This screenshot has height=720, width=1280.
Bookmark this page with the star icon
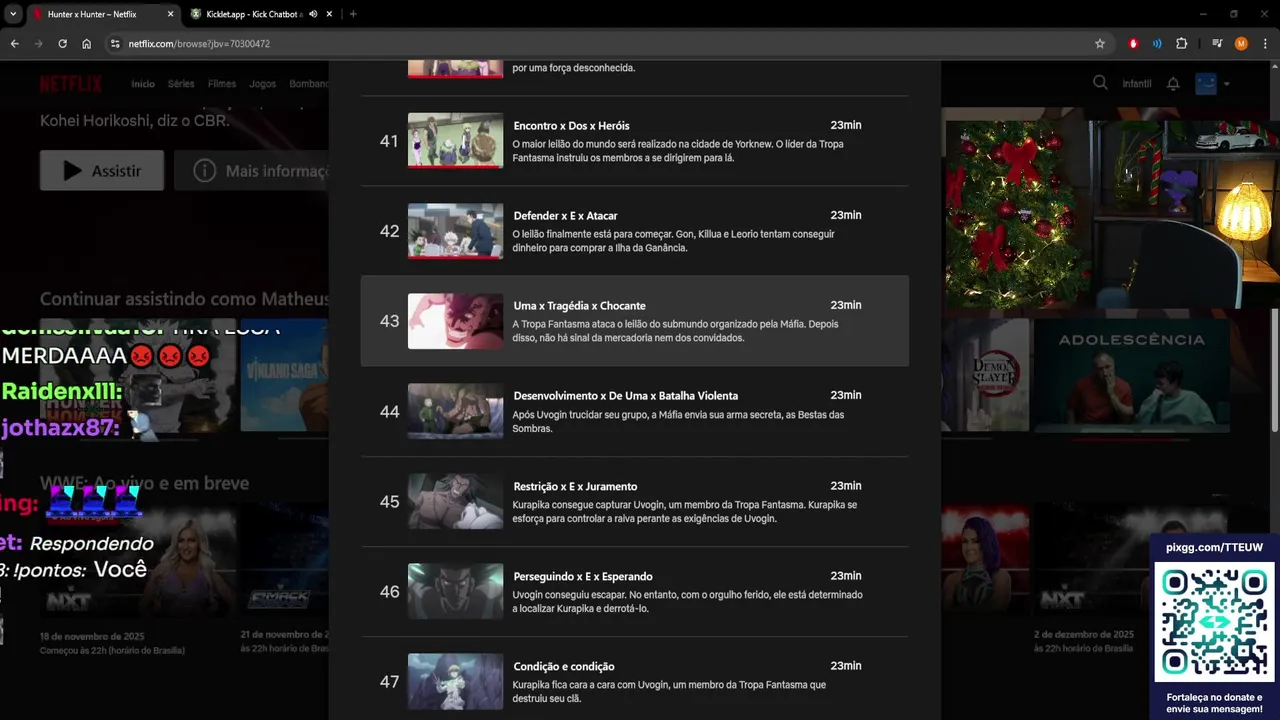(1100, 44)
